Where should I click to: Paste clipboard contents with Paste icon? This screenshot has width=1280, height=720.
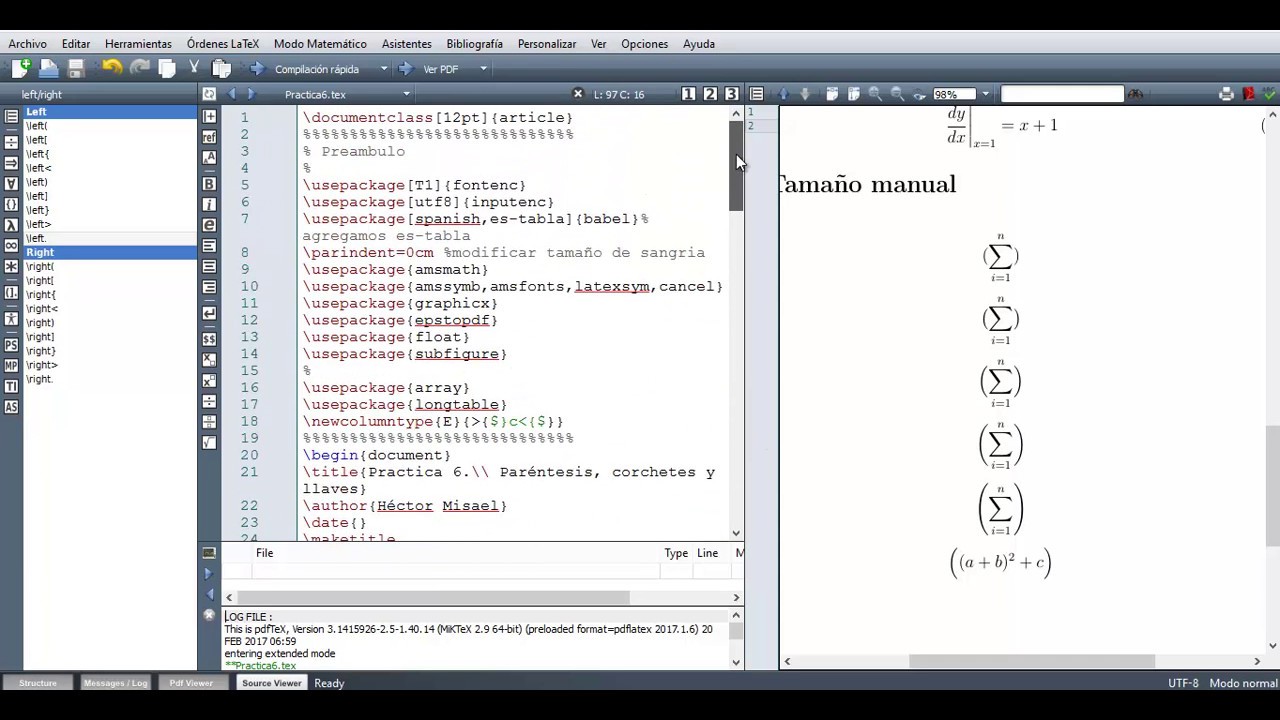(x=221, y=68)
